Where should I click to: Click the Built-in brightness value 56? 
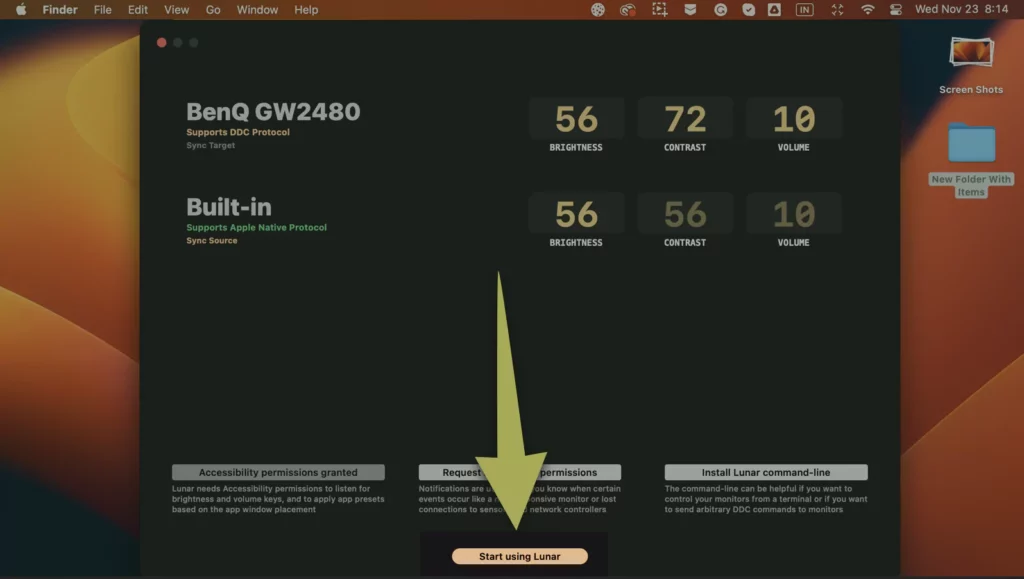tap(577, 214)
